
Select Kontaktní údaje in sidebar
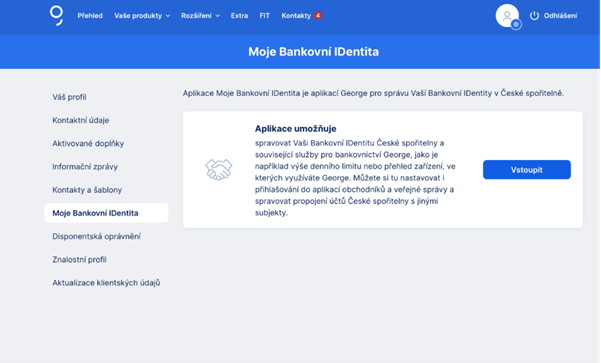pos(81,120)
